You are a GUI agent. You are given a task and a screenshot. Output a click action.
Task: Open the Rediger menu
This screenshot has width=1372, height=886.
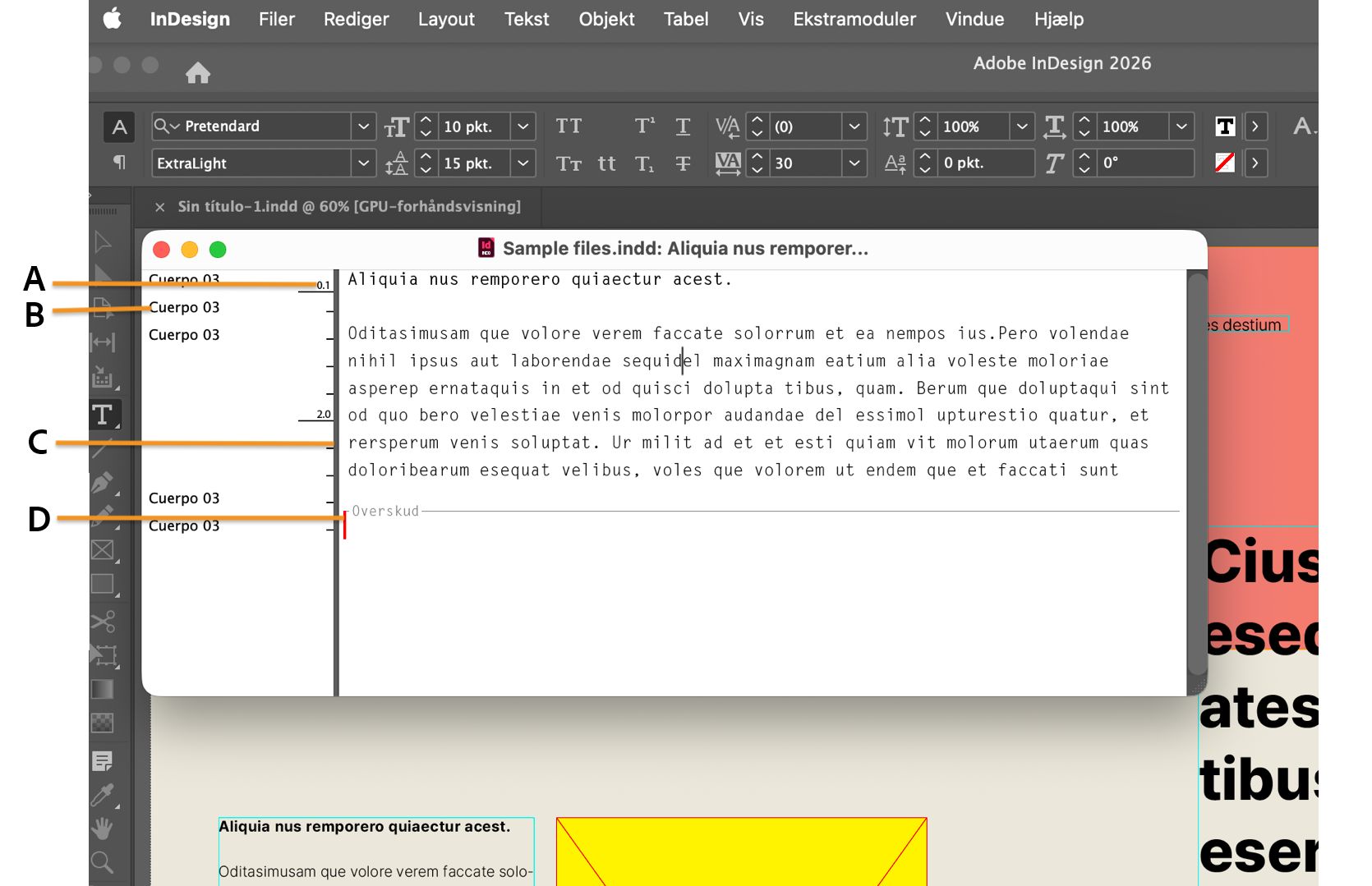tap(356, 19)
